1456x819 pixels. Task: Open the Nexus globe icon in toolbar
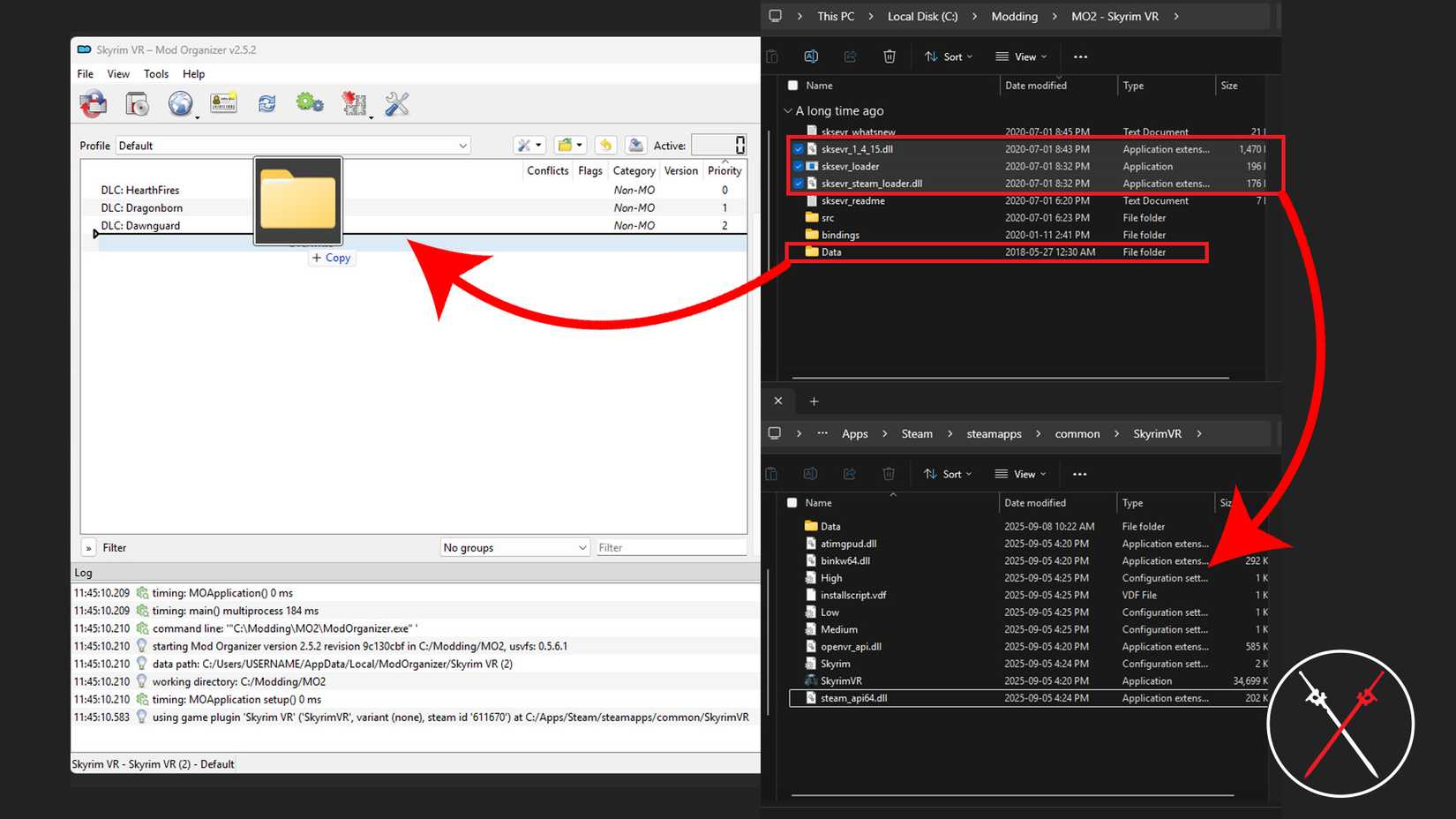180,104
